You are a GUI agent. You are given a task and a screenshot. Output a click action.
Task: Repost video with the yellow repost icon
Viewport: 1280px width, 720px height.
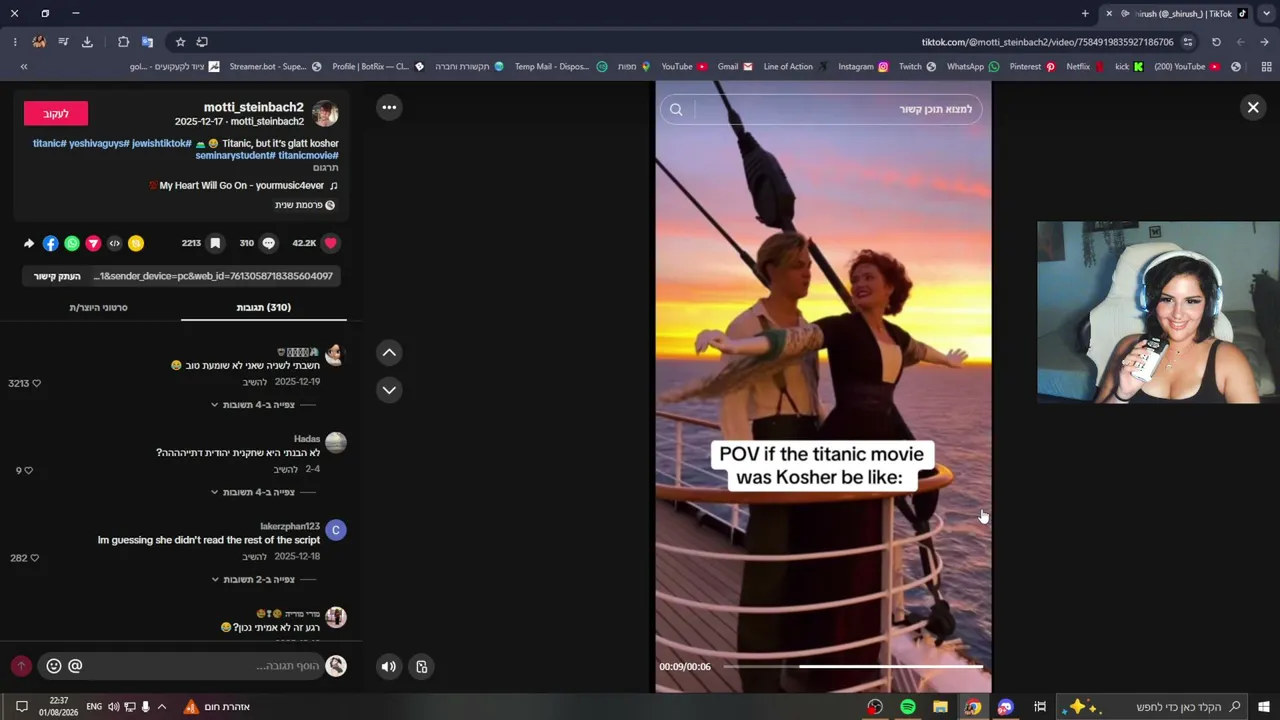tap(136, 243)
